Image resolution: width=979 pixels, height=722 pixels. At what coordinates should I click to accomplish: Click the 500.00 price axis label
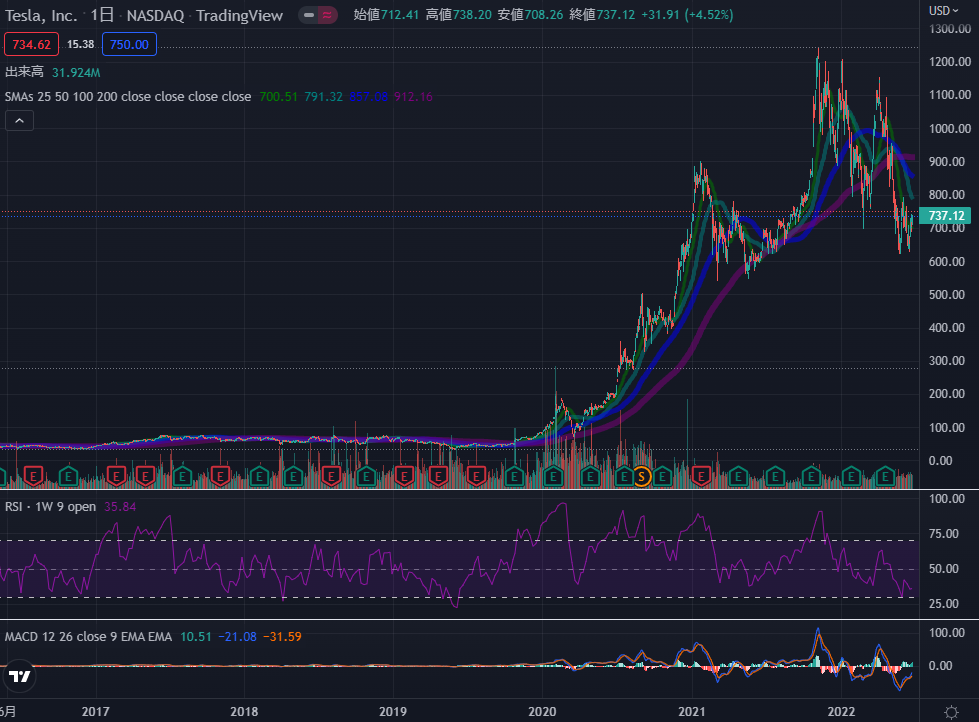(947, 295)
